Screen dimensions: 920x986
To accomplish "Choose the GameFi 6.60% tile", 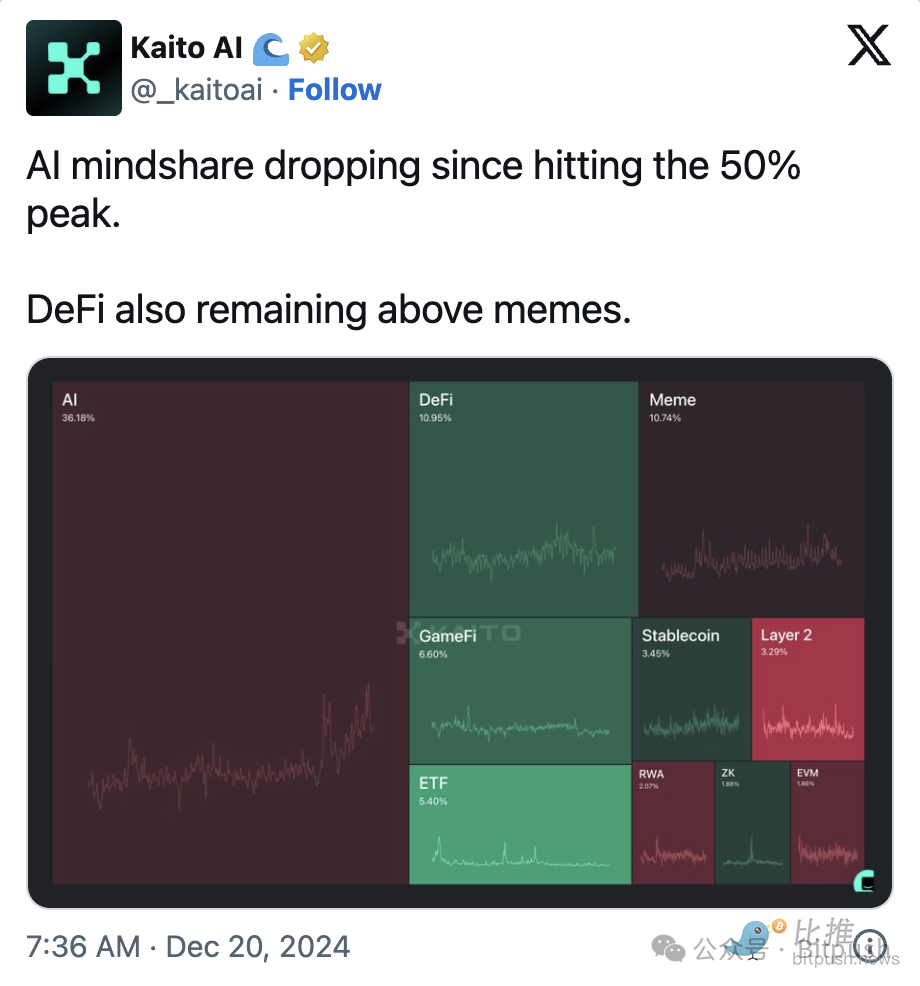I will [x=519, y=690].
